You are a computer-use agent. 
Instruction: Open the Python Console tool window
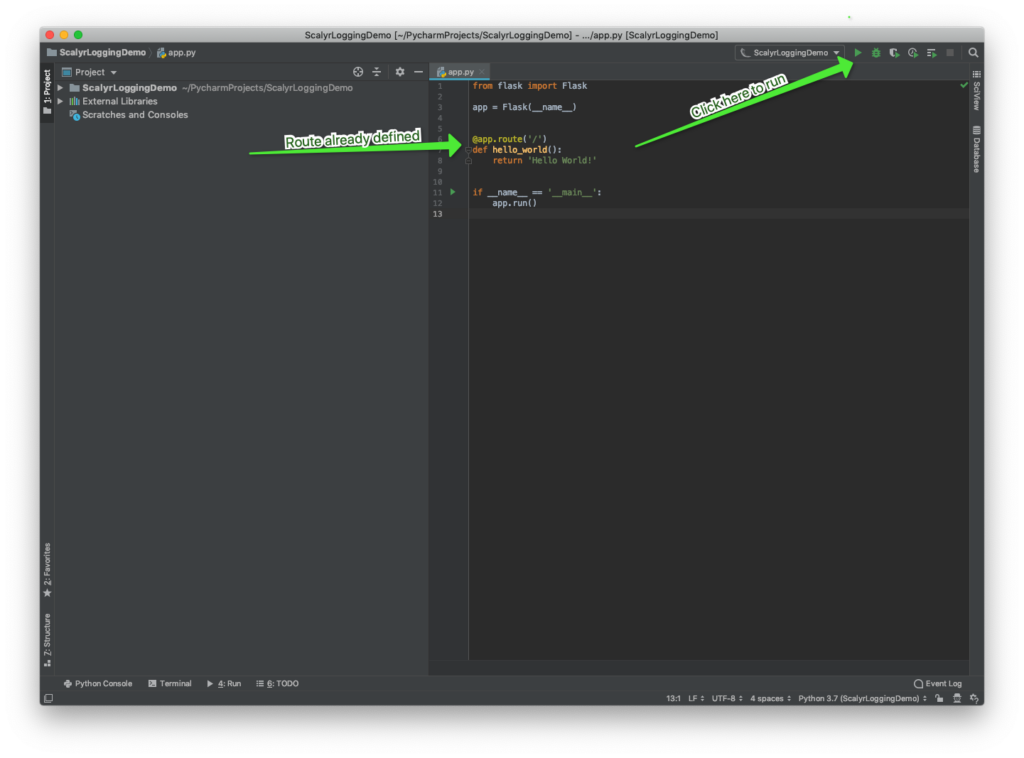tap(98, 684)
